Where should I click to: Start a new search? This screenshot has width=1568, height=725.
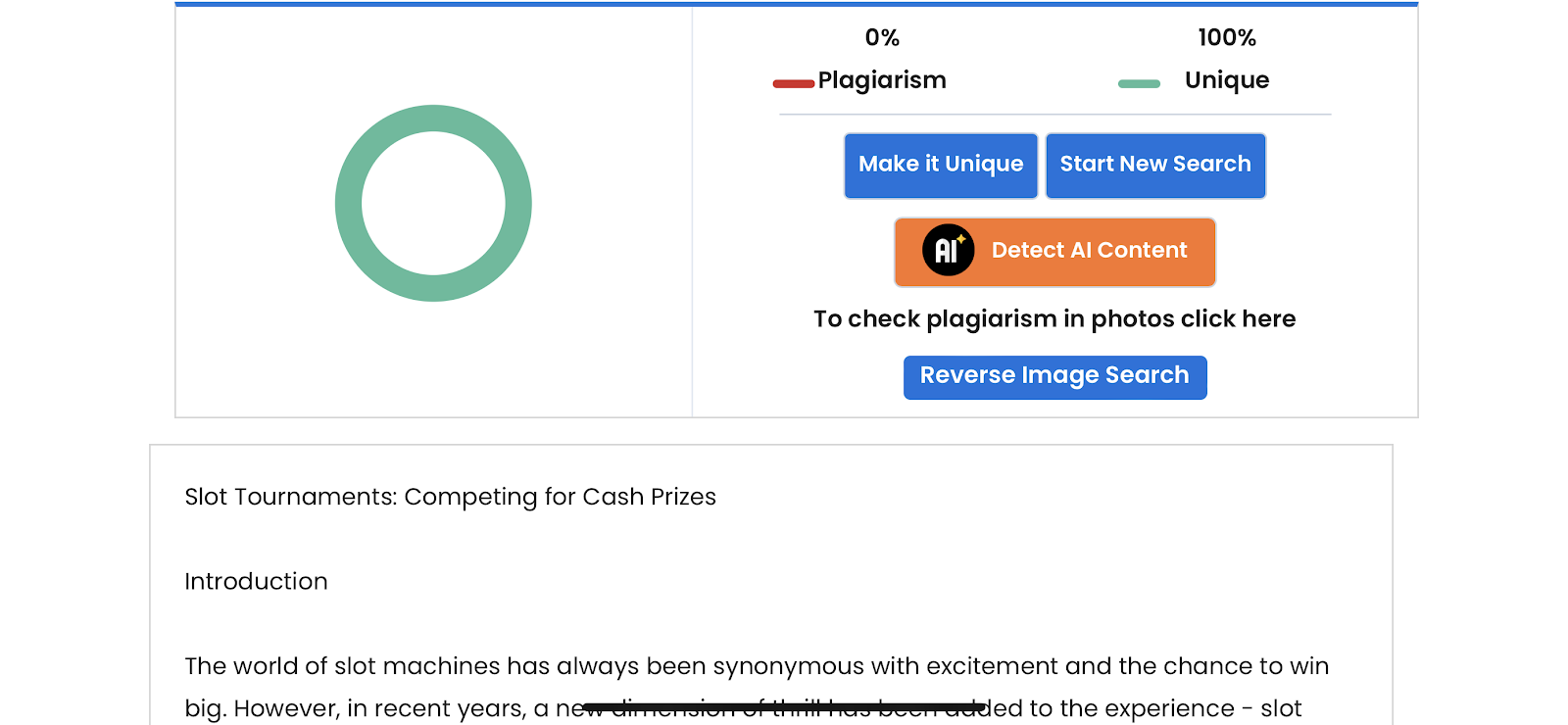pyautogui.click(x=1154, y=165)
